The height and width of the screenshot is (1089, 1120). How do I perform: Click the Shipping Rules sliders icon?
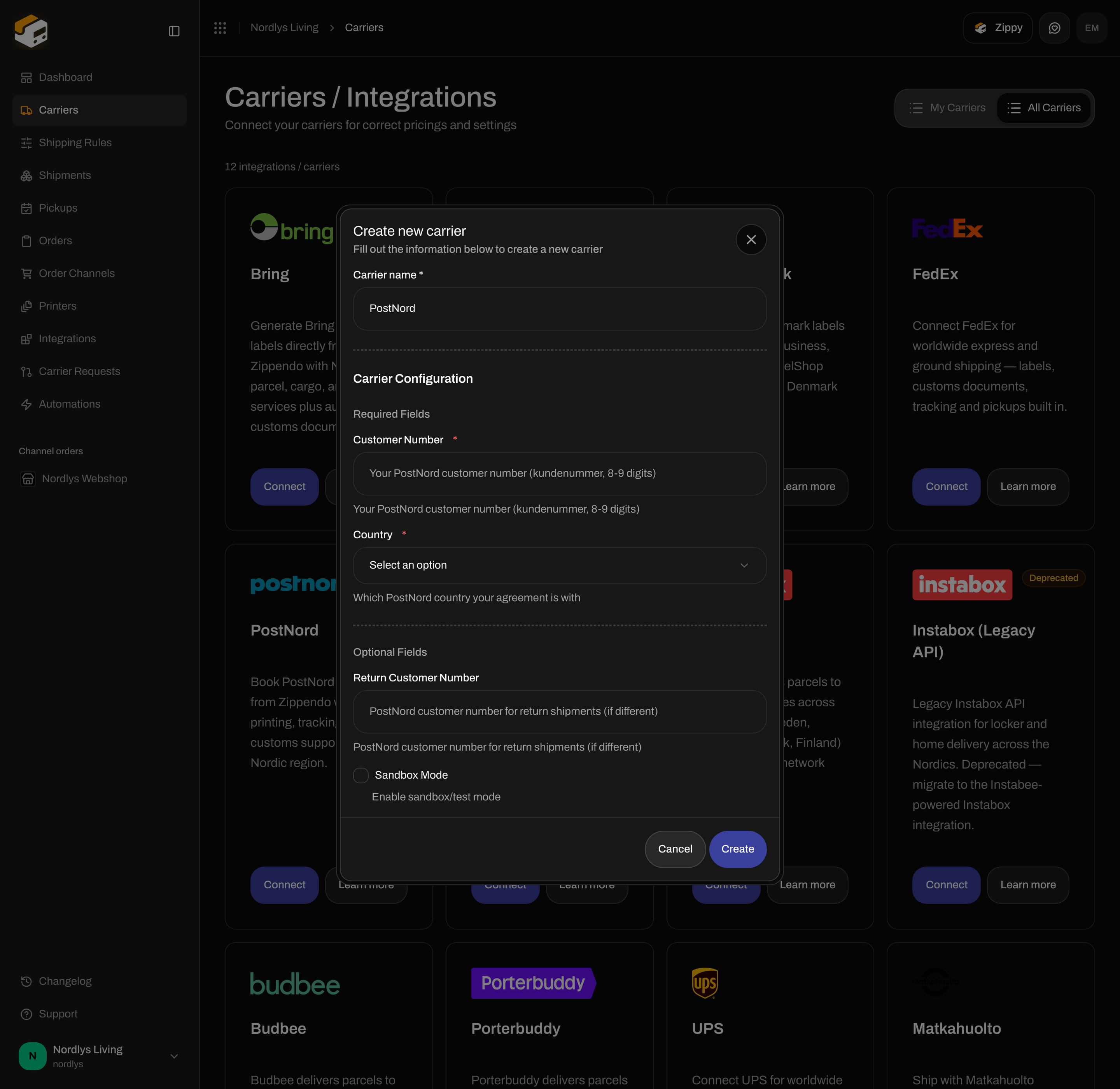26,143
